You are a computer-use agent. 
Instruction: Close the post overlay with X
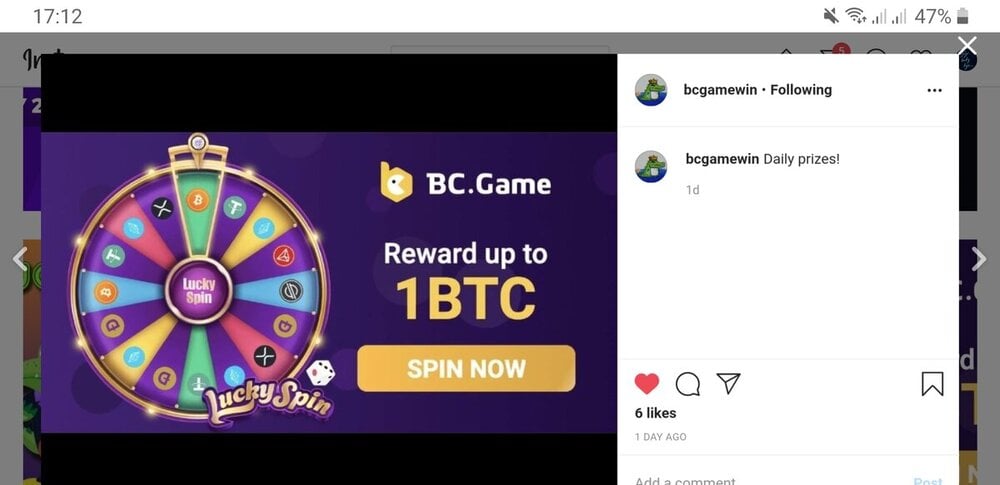(x=967, y=45)
